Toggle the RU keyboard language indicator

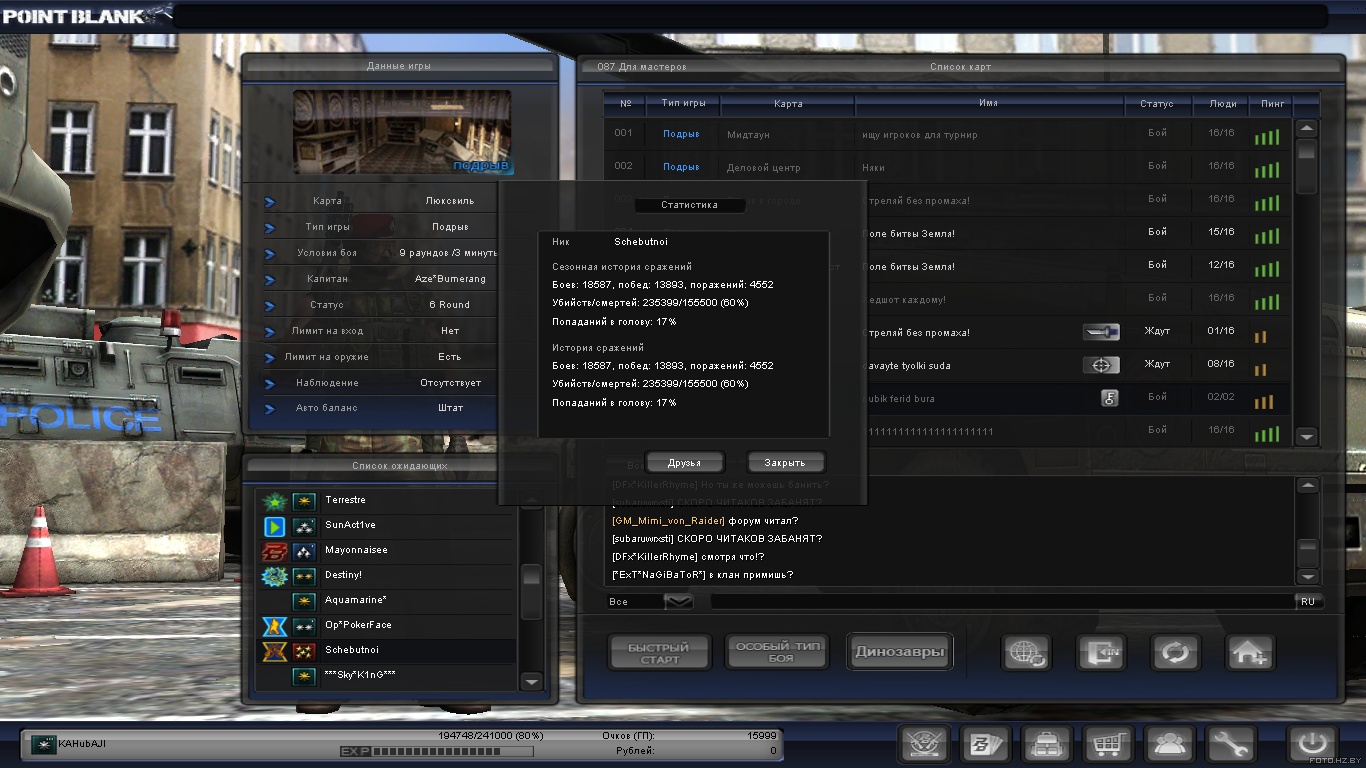point(1308,601)
